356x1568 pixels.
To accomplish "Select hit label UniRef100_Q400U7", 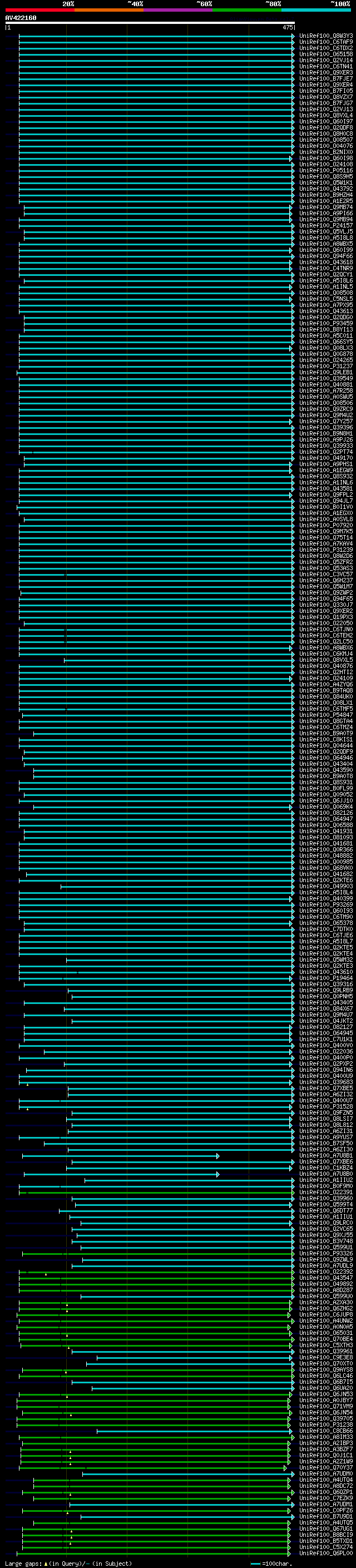I will pos(326,1101).
